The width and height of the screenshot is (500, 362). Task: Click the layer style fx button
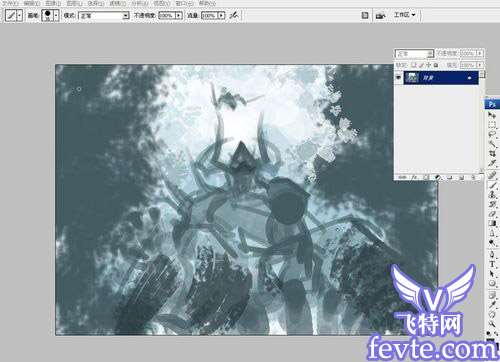coord(414,177)
